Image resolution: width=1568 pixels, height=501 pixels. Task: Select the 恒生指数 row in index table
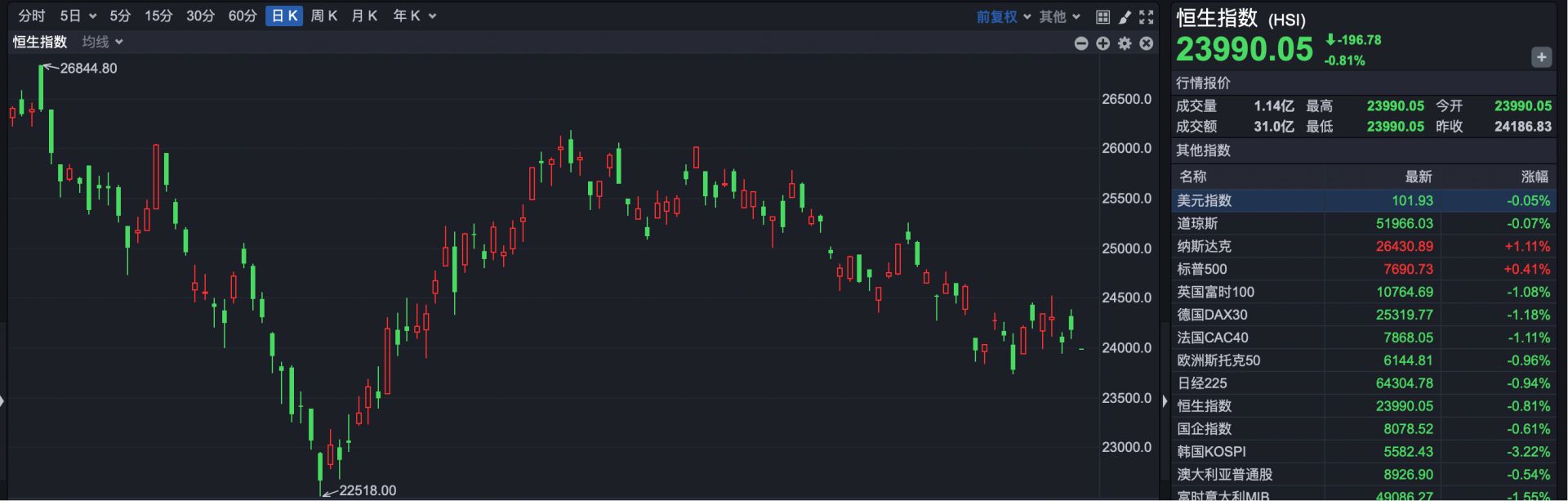coord(1364,406)
